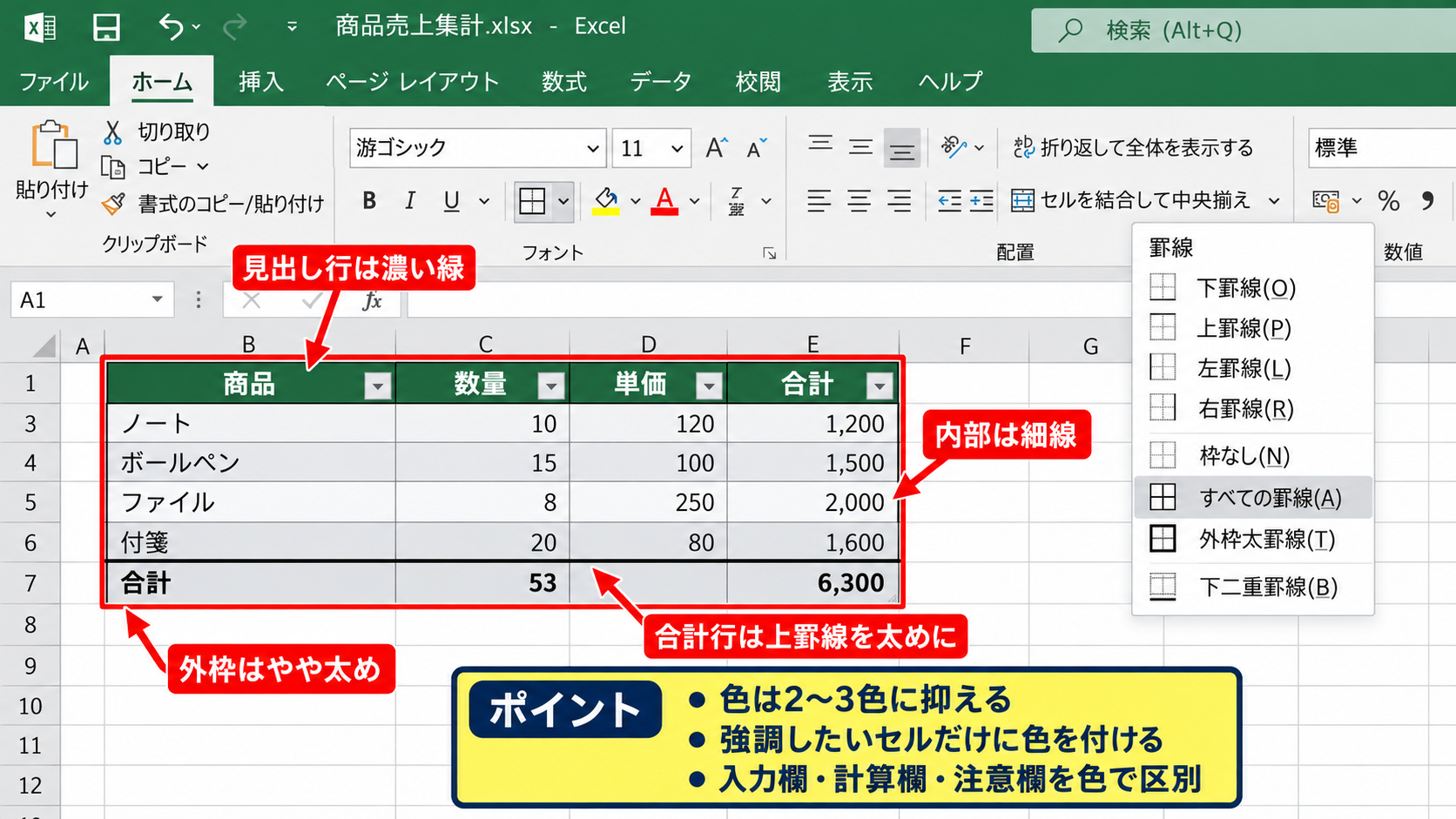The image size is (1456, 819).
Task: Decrease font size with smaller A icon
Action: pos(756,148)
